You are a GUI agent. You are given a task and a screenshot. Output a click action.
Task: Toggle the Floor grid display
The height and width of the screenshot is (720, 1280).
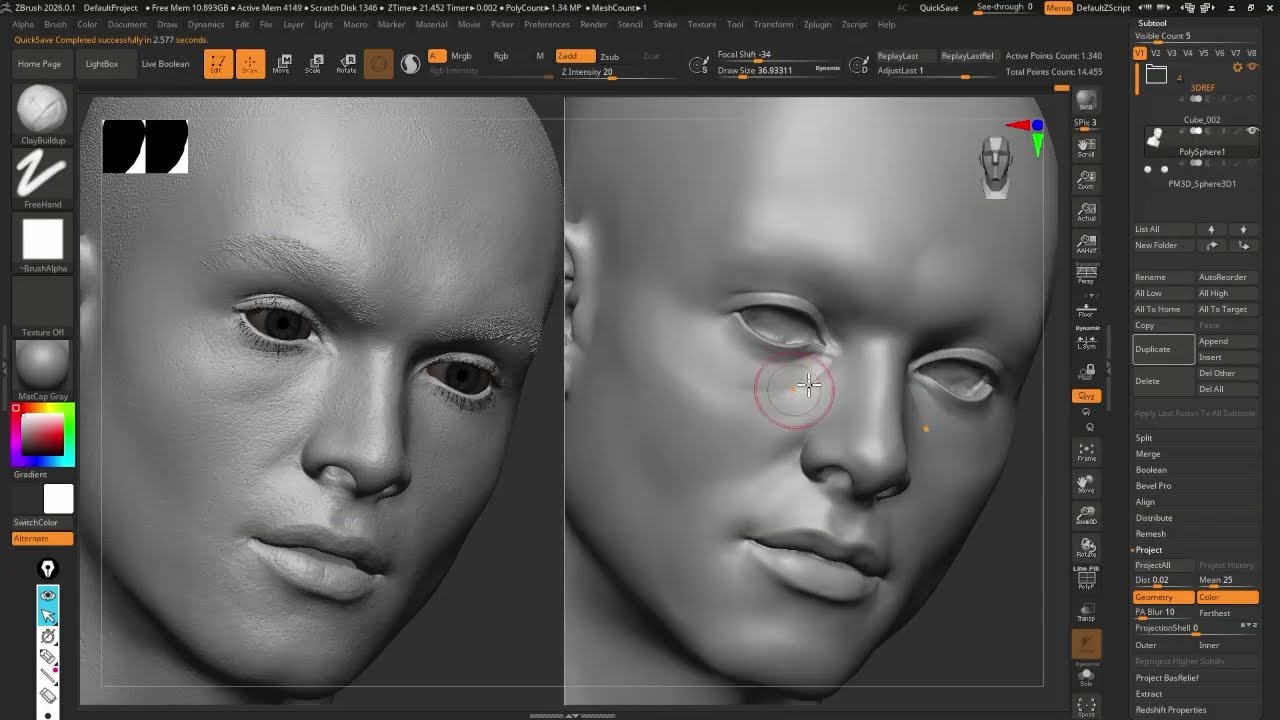point(1086,308)
